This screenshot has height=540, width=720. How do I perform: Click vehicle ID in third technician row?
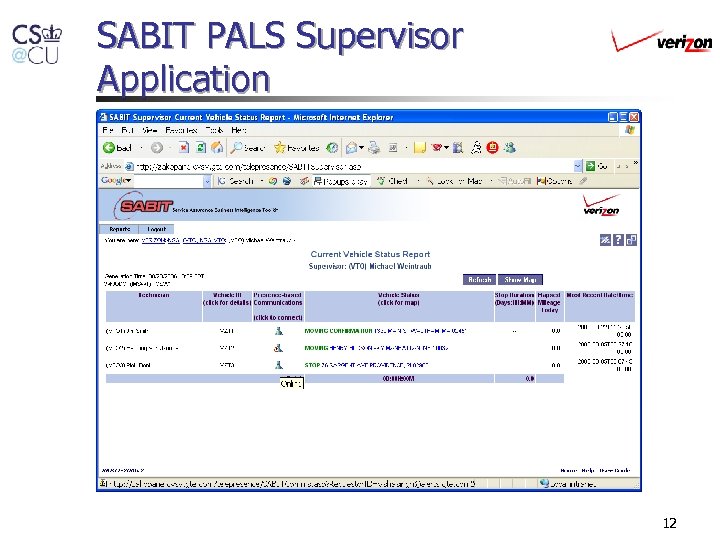227,365
